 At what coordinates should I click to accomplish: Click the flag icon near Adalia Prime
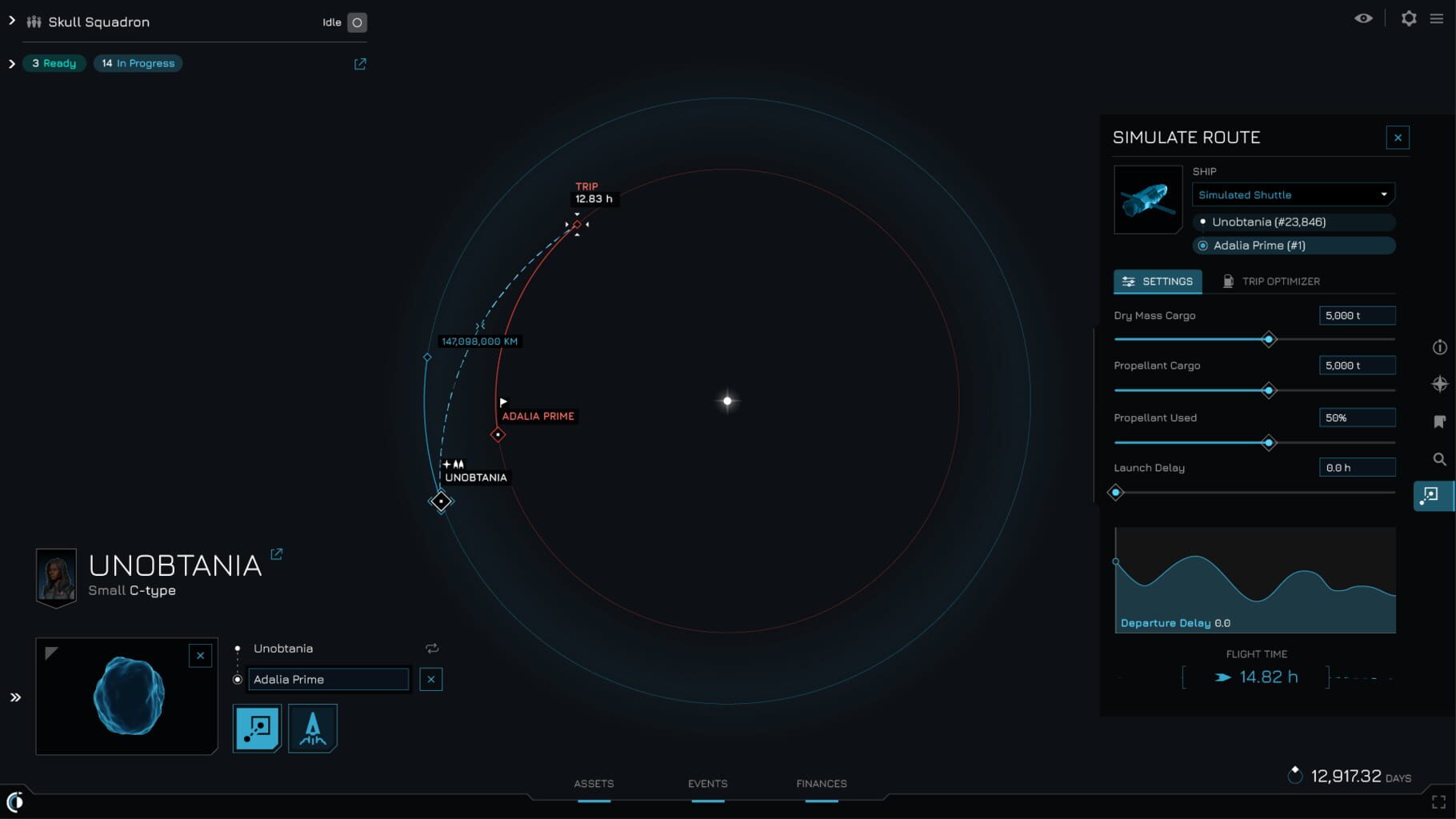(x=503, y=402)
